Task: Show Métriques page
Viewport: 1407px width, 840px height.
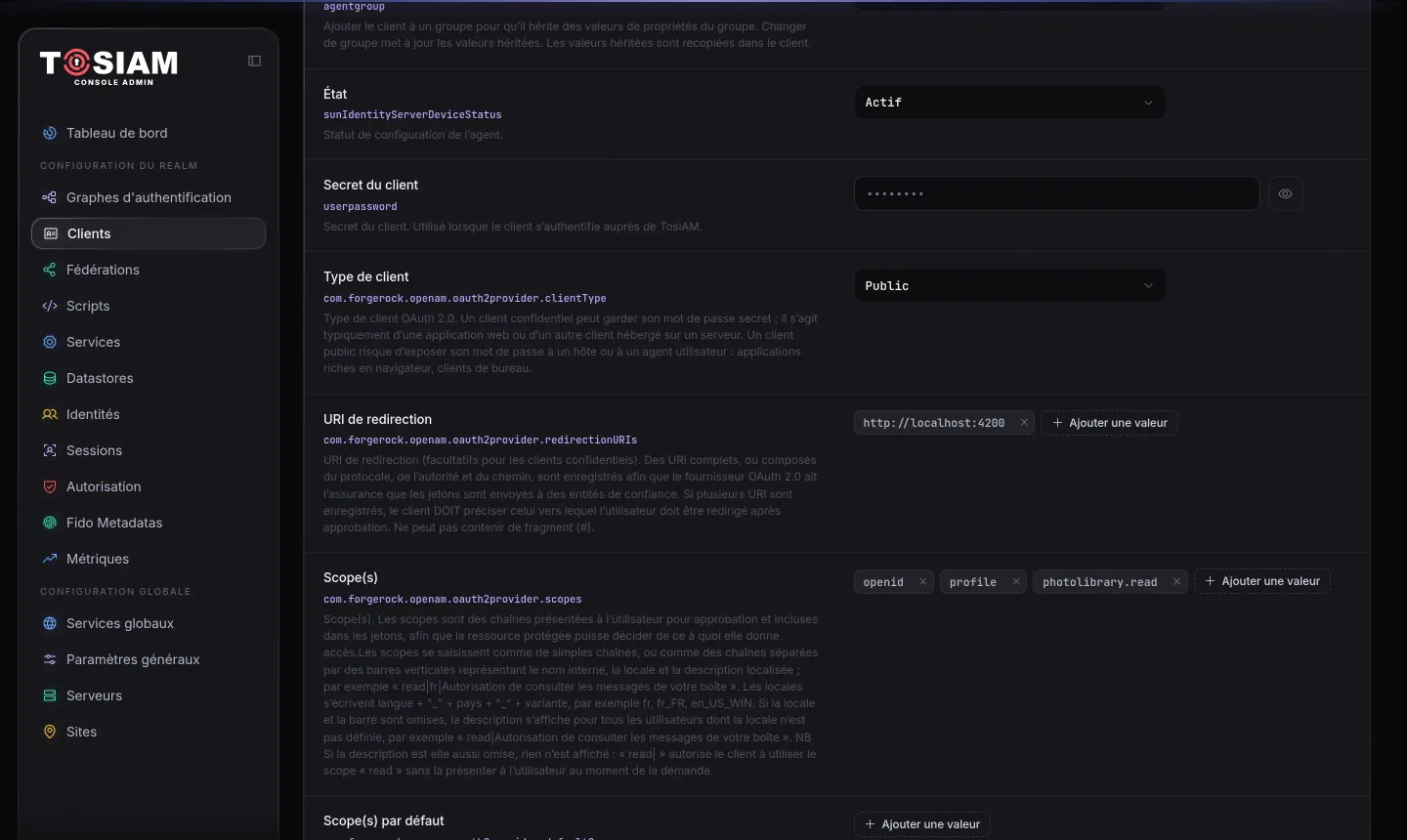Action: (x=149, y=559)
